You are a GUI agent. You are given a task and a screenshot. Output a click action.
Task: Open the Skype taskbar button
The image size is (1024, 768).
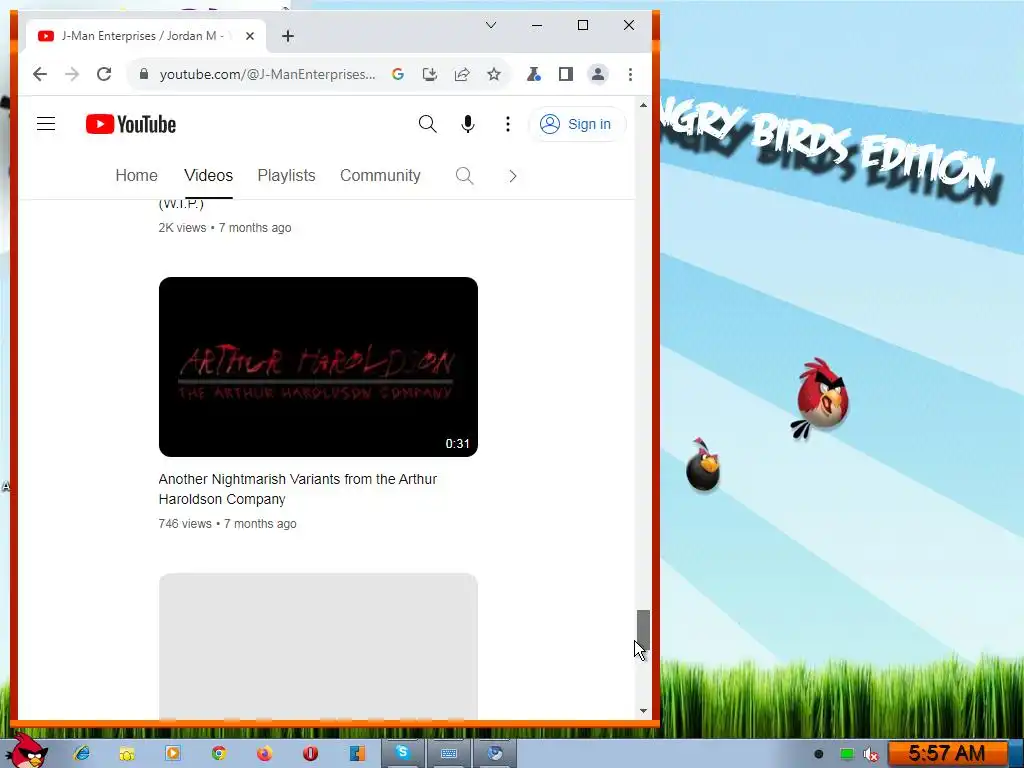point(402,753)
